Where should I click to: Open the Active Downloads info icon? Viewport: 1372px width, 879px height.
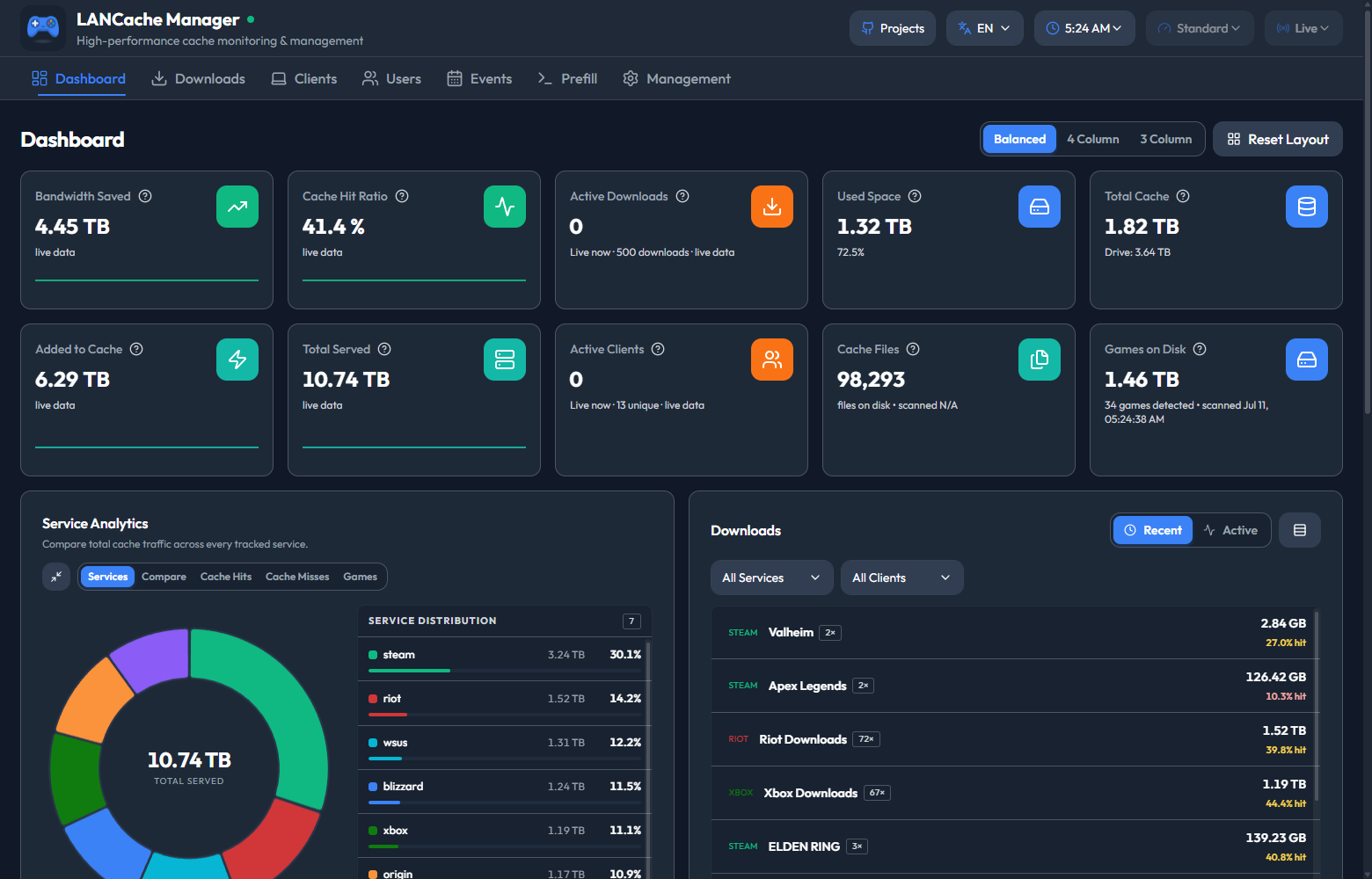coord(682,196)
